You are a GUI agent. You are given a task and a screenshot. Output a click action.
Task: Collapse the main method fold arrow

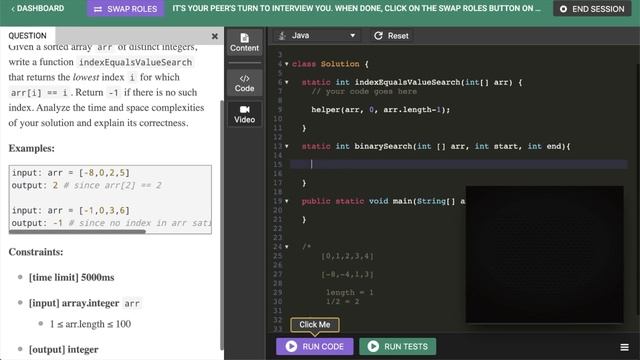[287, 201]
